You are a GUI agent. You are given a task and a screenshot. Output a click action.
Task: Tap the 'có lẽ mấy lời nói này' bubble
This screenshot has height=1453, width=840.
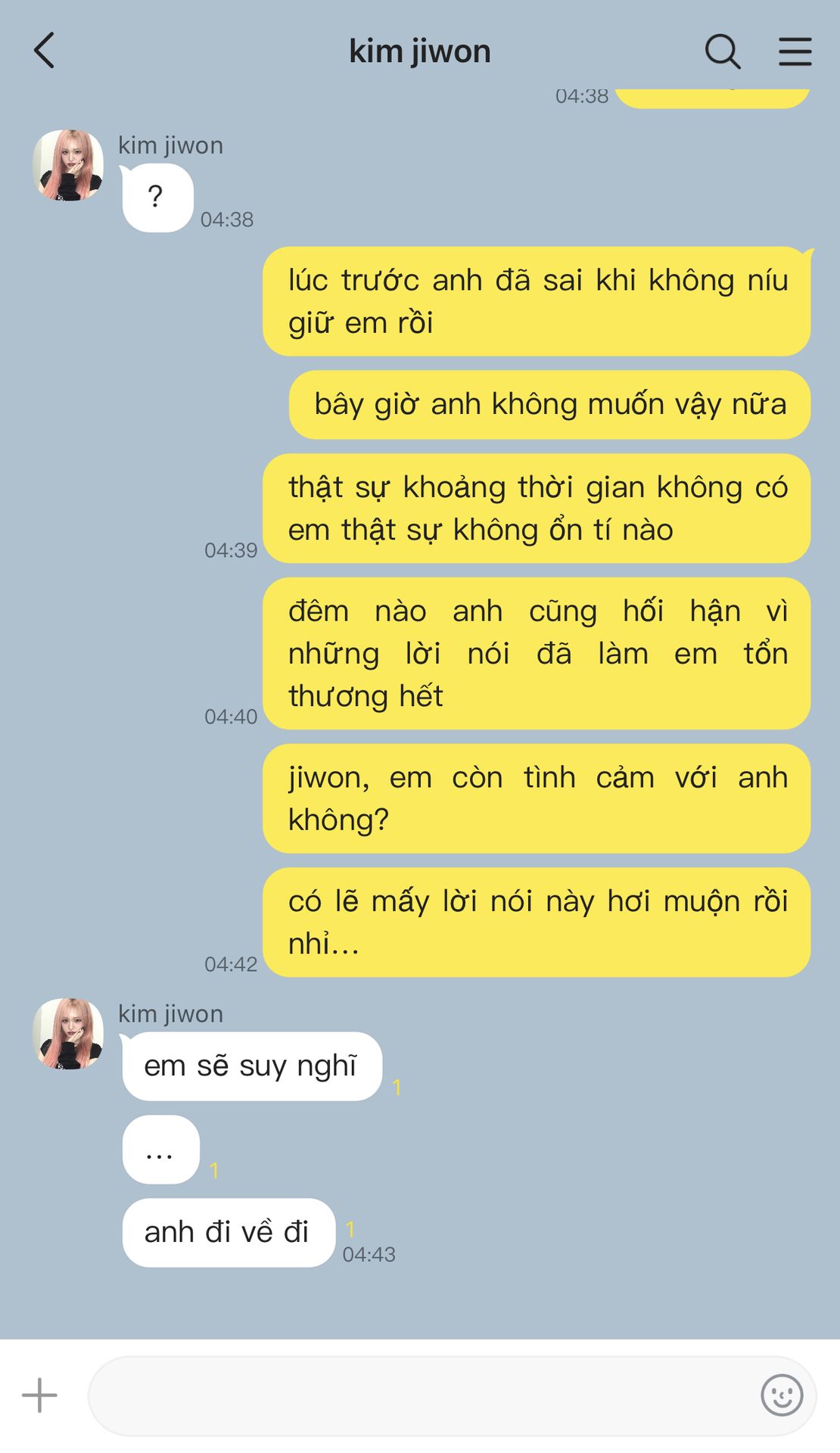(x=537, y=923)
